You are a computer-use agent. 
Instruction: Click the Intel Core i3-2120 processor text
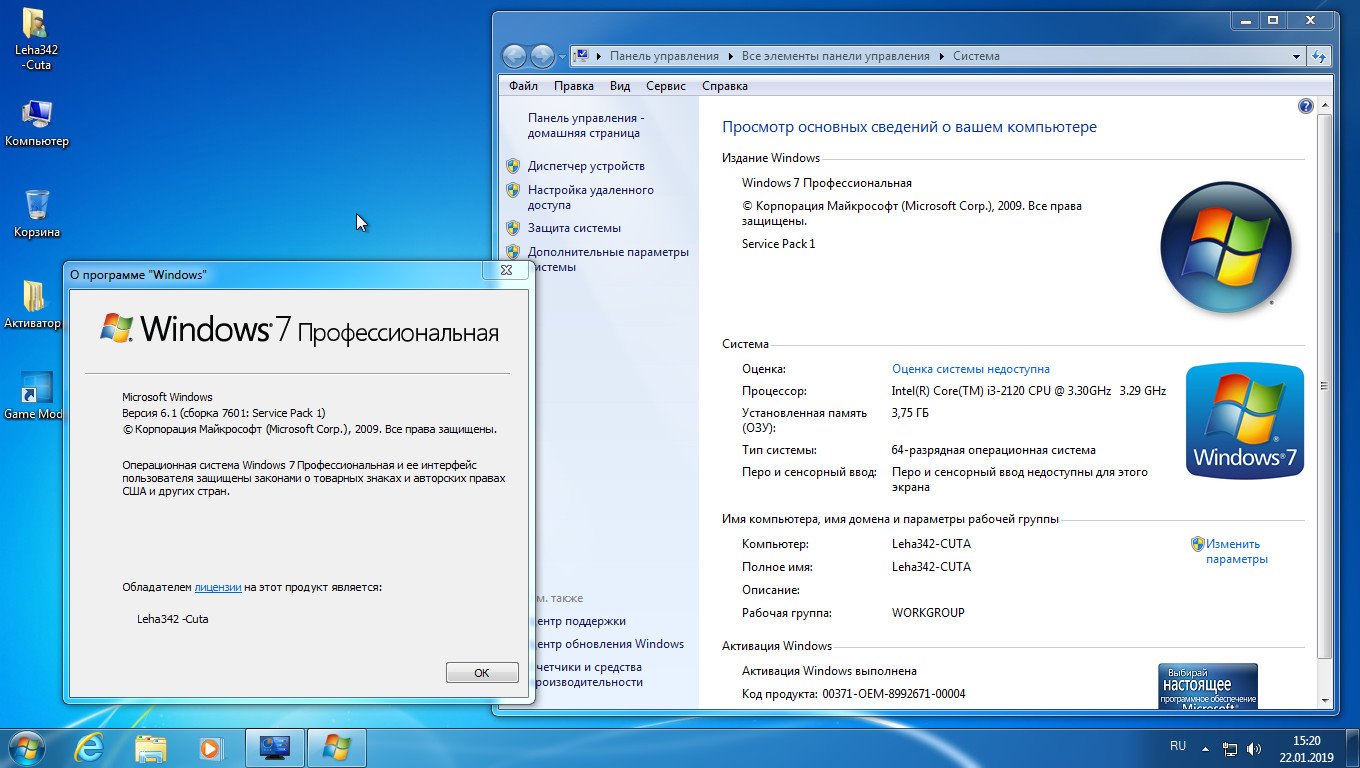point(1029,391)
